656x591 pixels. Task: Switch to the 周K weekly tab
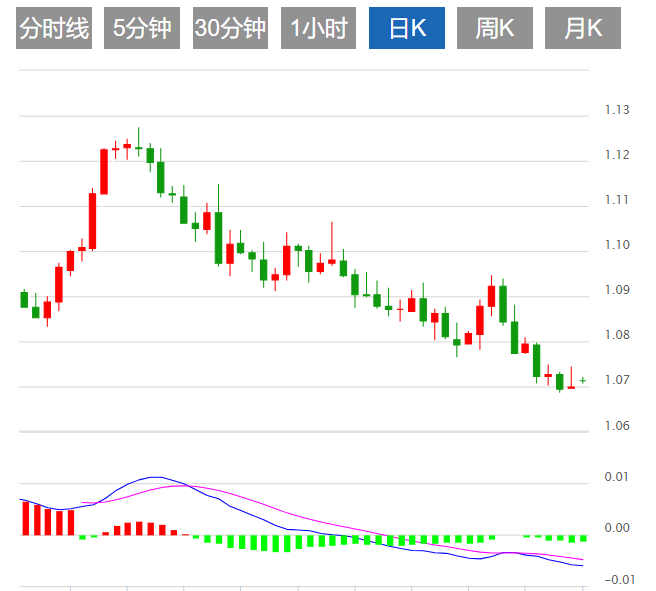pos(495,28)
